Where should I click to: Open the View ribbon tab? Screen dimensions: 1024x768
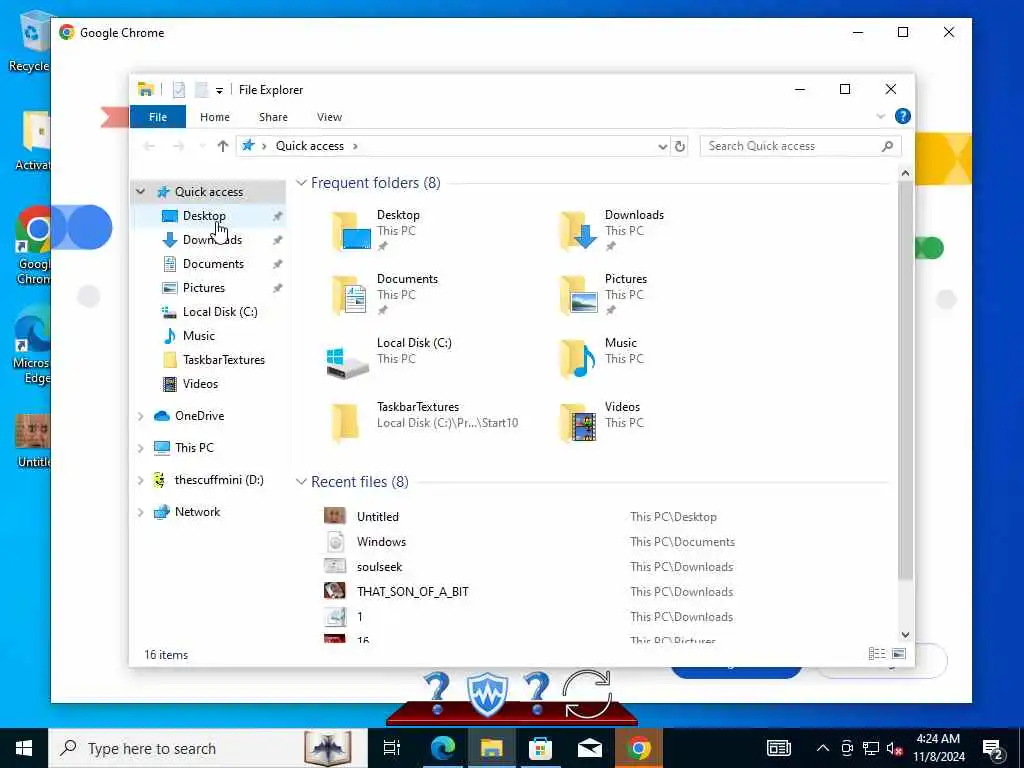pos(329,117)
